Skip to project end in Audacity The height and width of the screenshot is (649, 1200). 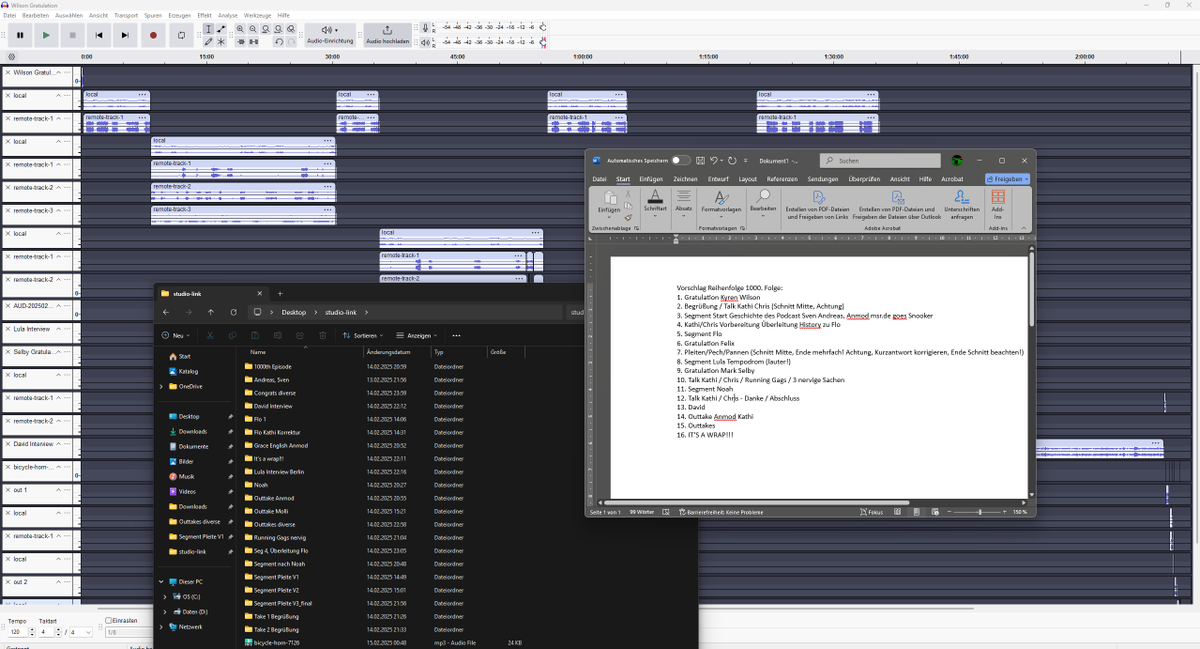click(x=124, y=35)
